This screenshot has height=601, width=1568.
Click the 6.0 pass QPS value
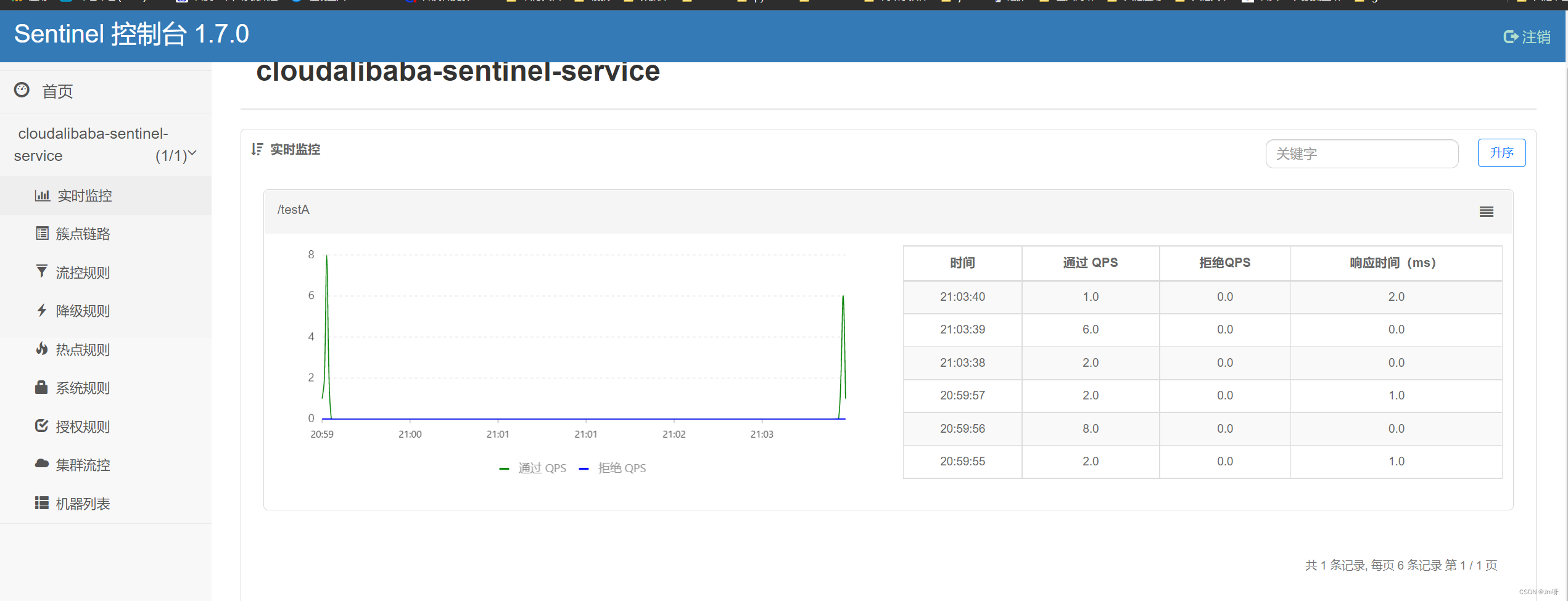pyautogui.click(x=1090, y=329)
